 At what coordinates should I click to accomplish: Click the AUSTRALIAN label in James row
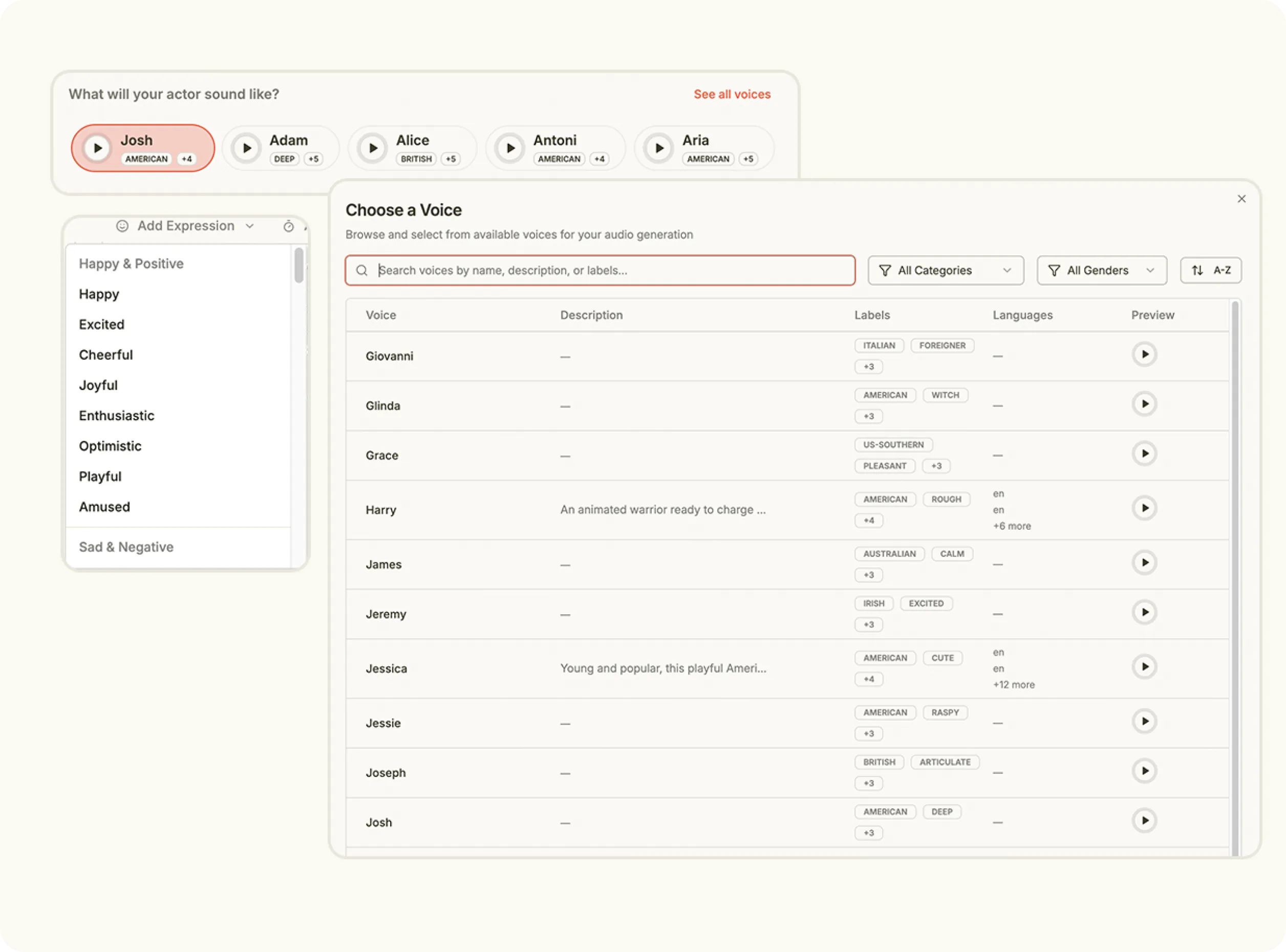[x=889, y=554]
